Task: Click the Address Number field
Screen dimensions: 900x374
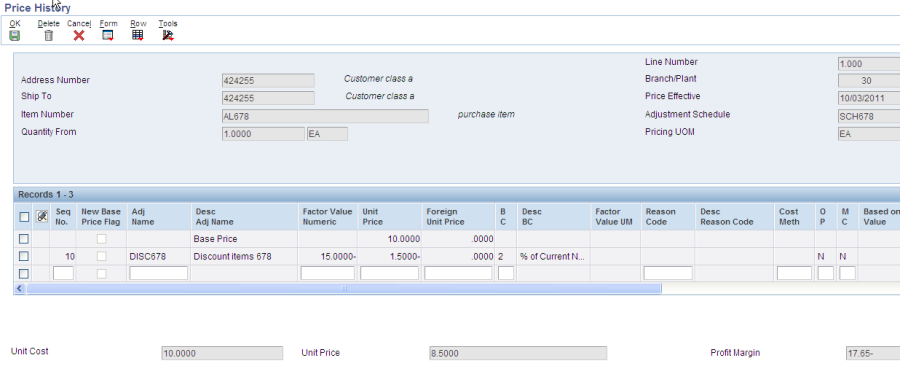Action: 268,80
